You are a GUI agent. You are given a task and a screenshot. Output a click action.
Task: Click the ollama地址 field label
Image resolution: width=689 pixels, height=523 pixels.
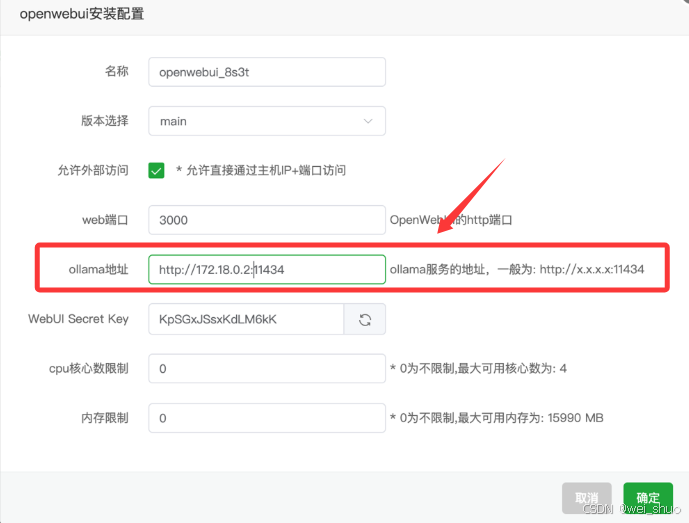(98, 269)
